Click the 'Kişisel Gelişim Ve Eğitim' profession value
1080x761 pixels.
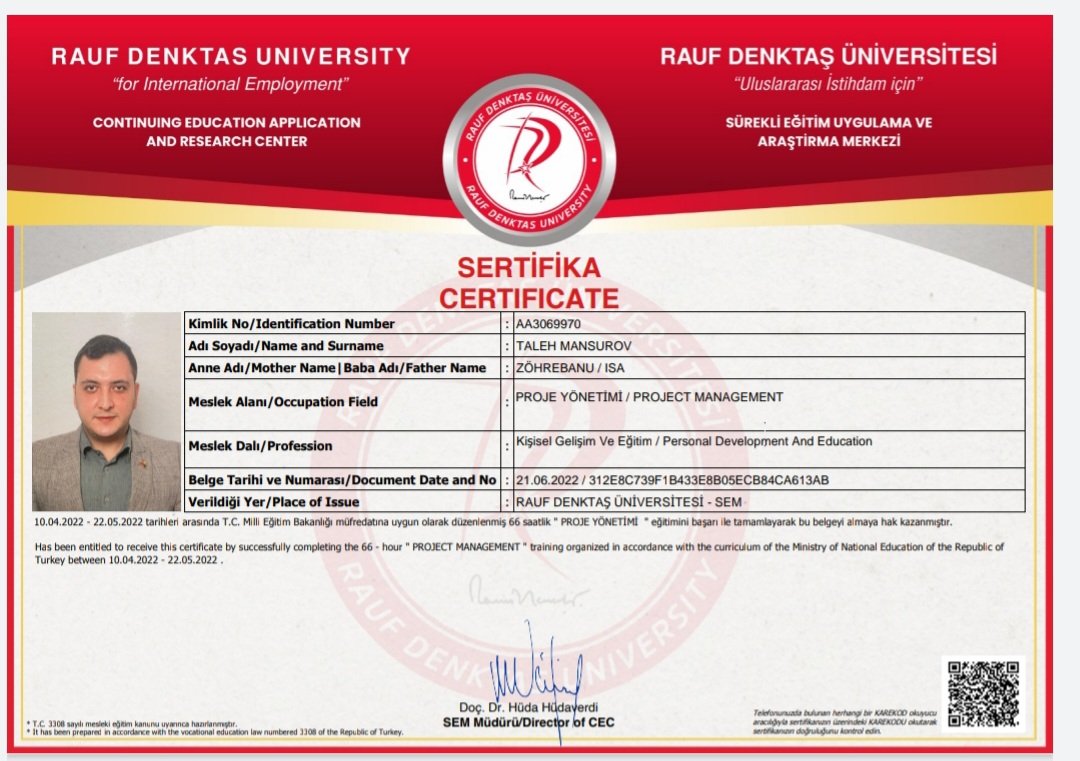[694, 441]
